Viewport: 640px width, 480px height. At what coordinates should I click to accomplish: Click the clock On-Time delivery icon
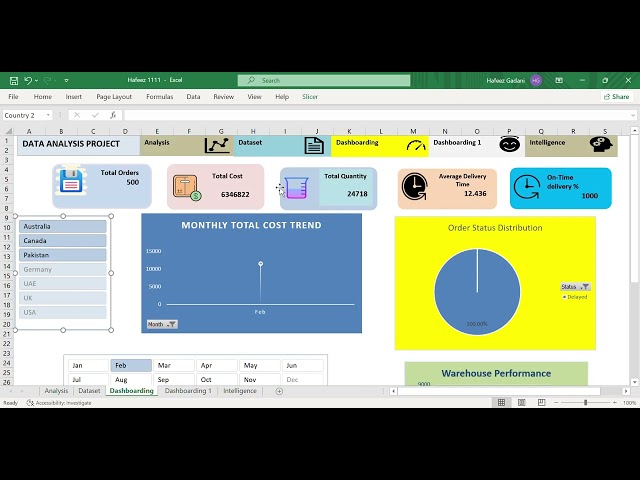527,187
